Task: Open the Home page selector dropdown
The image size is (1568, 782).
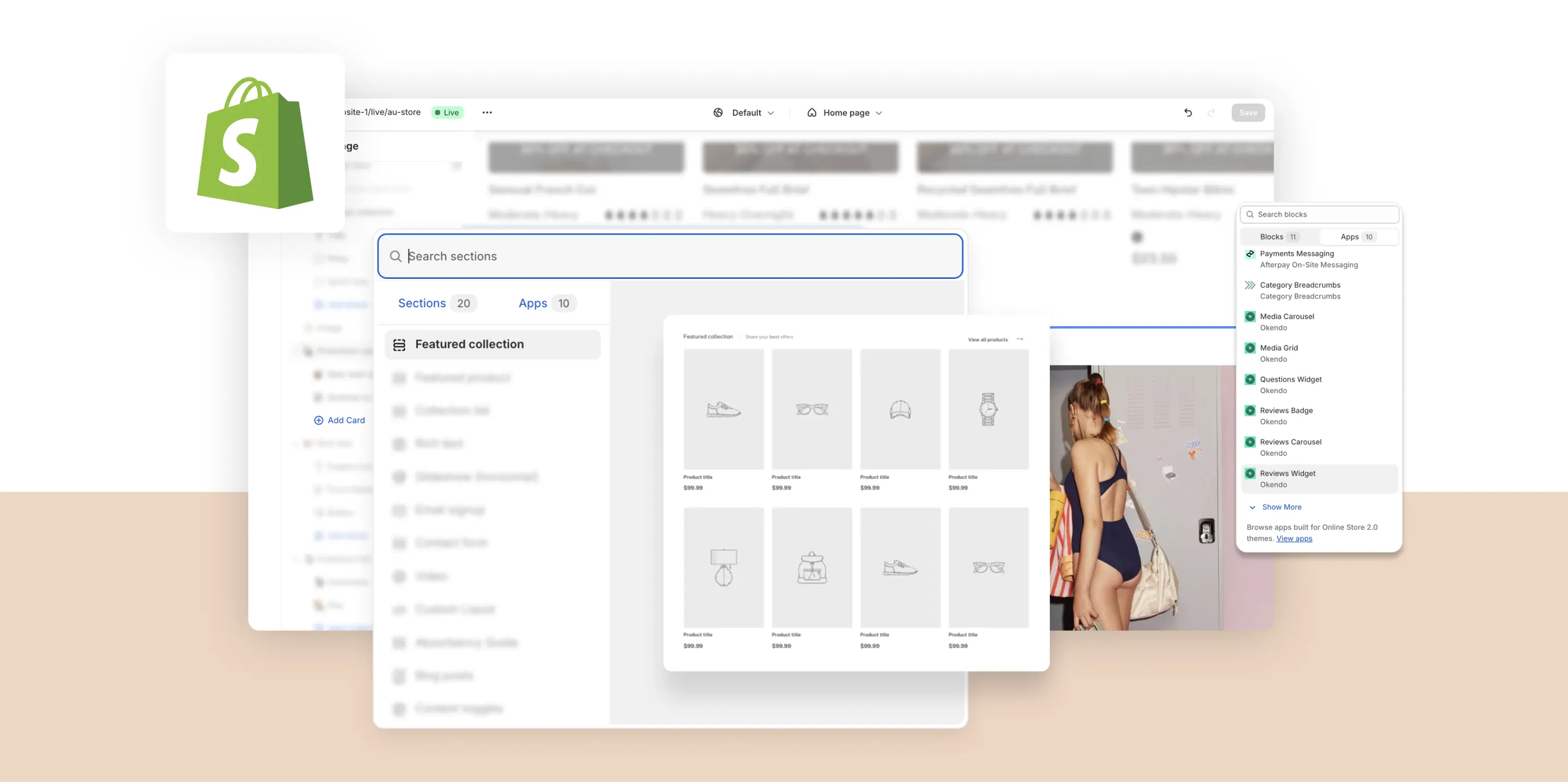Action: pos(845,113)
